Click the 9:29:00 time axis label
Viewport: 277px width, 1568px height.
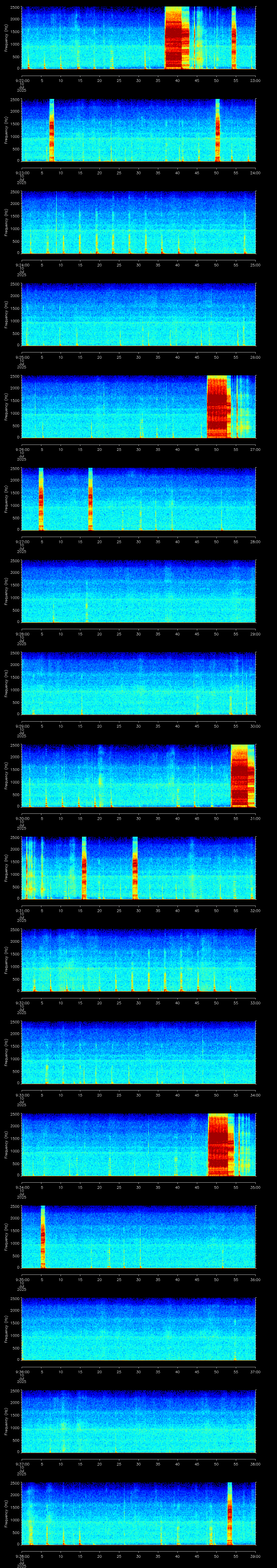[x=22, y=726]
